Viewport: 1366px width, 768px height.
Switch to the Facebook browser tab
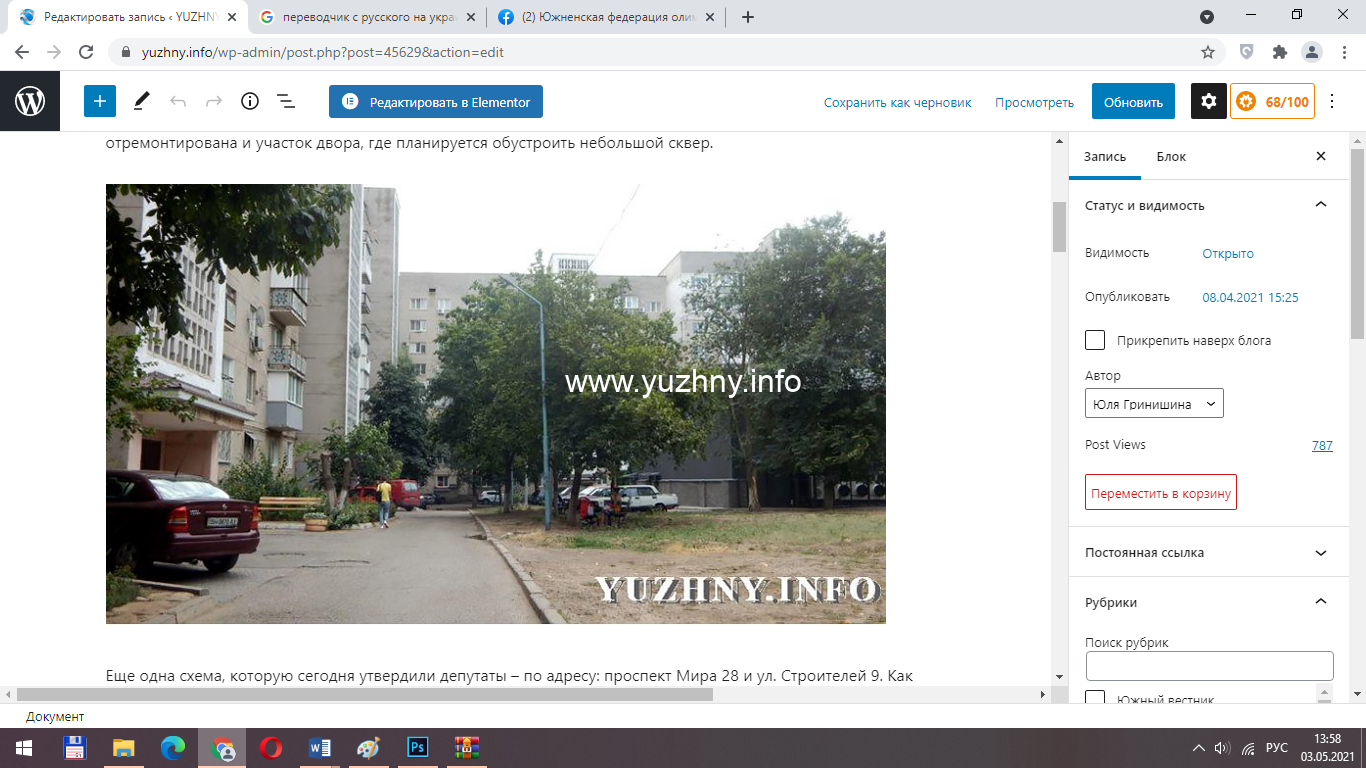(x=607, y=17)
